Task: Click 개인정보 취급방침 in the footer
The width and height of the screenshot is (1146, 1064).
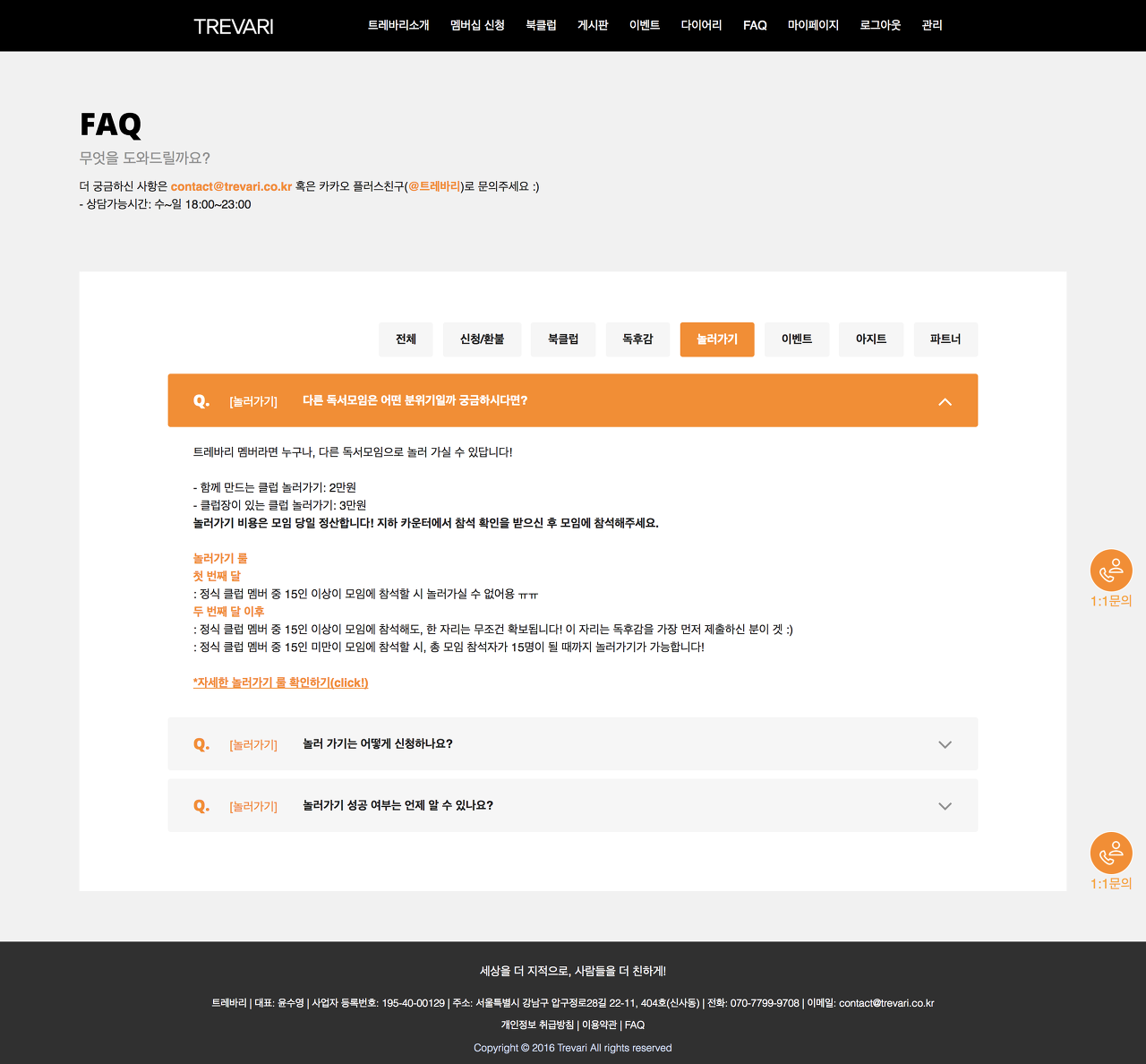Action: click(x=537, y=1025)
